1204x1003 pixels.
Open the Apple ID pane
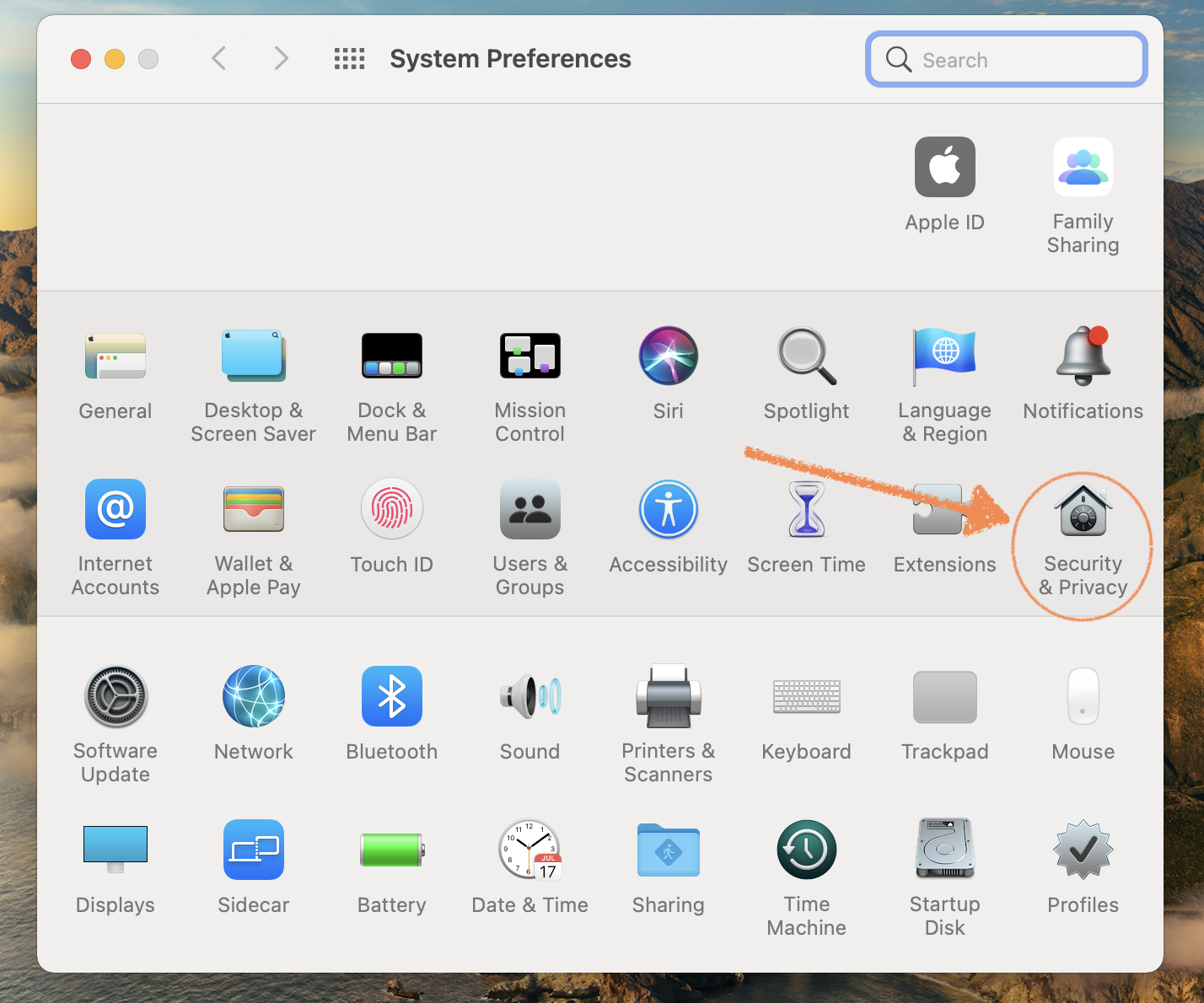pos(944,167)
